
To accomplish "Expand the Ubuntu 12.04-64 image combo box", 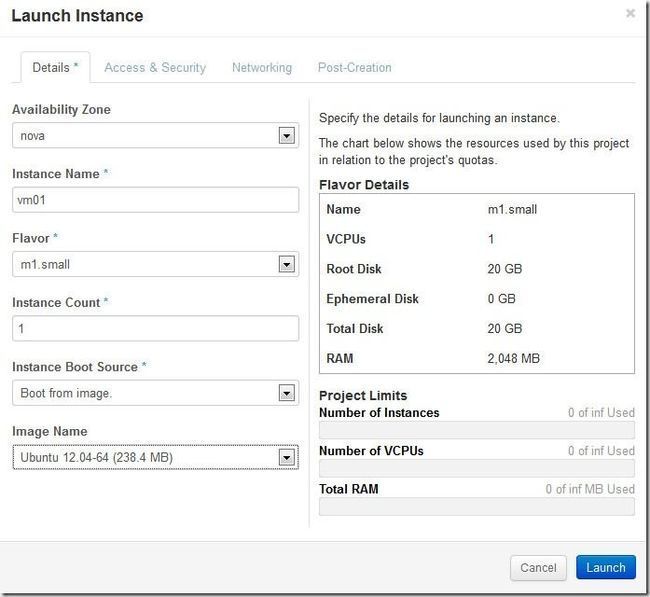I will 155,457.
